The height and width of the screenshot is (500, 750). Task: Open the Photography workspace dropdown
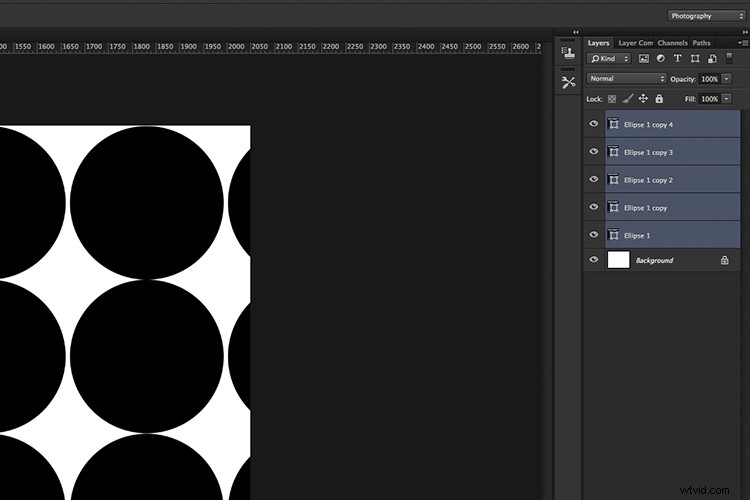click(x=706, y=16)
